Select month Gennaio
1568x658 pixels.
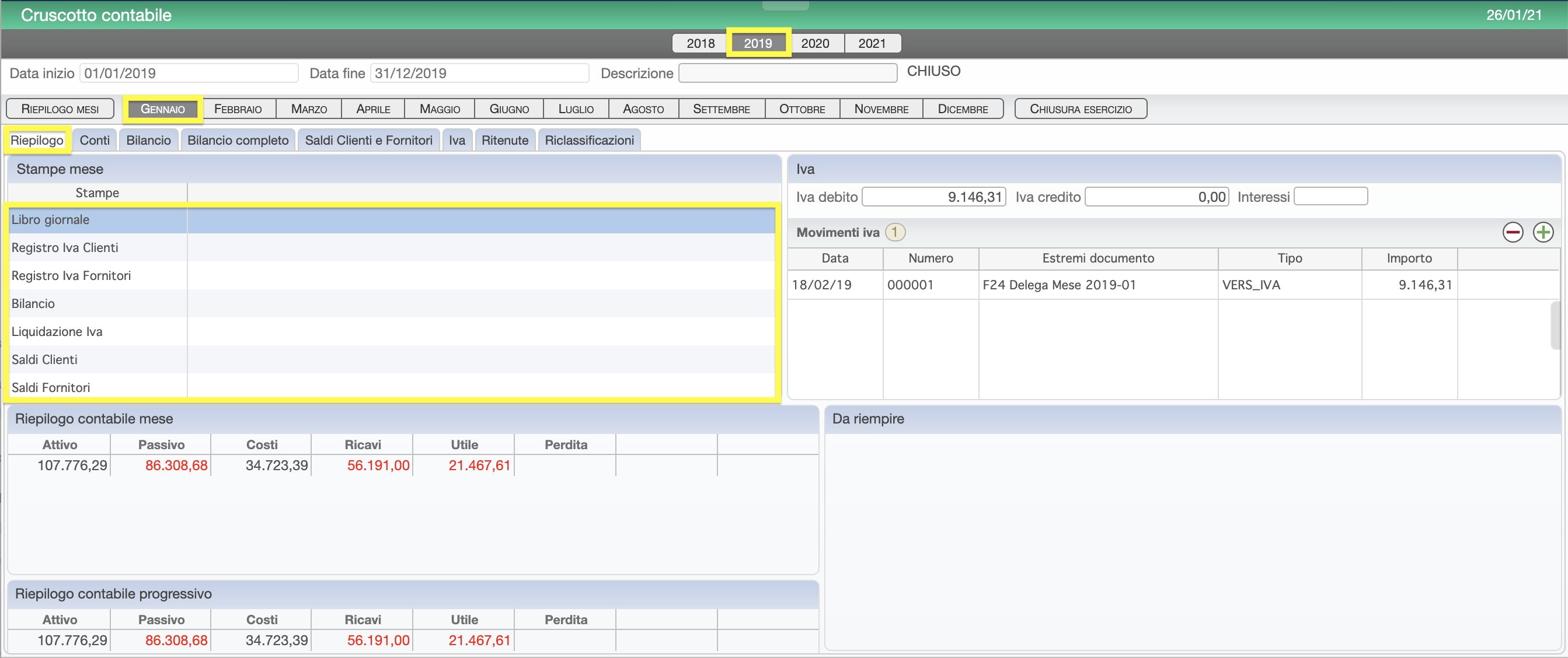162,109
